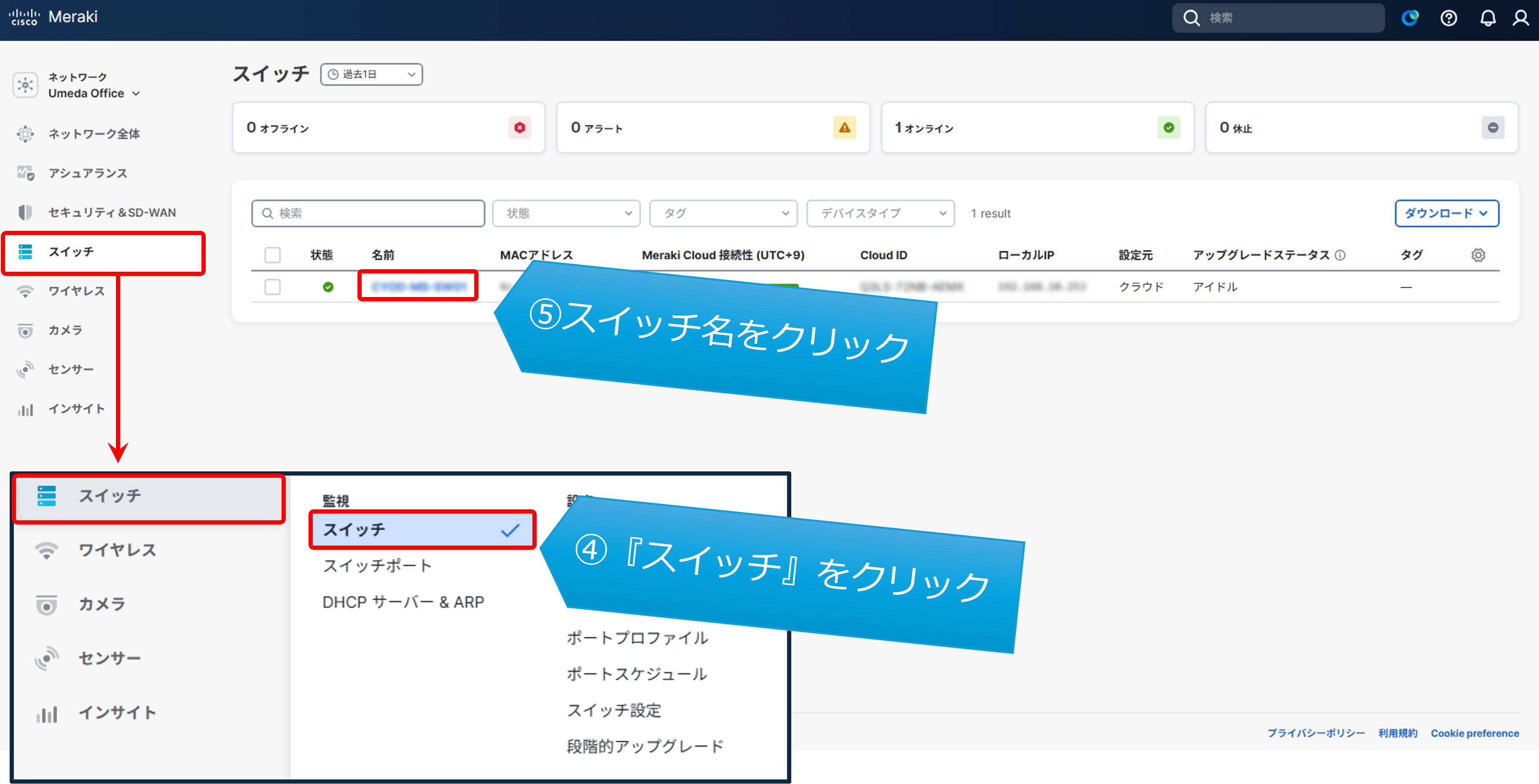
Task: Open the Assurance sidebar icon
Action: (25, 173)
